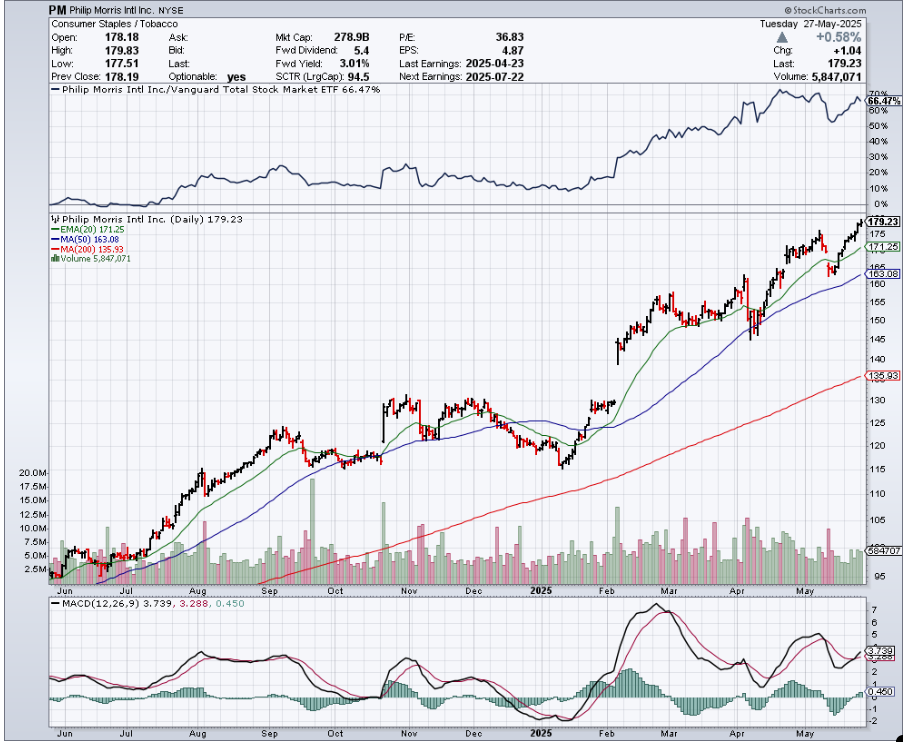The height and width of the screenshot is (742, 903).
Task: Click the 20.0M volume axis label
Action: 32,473
